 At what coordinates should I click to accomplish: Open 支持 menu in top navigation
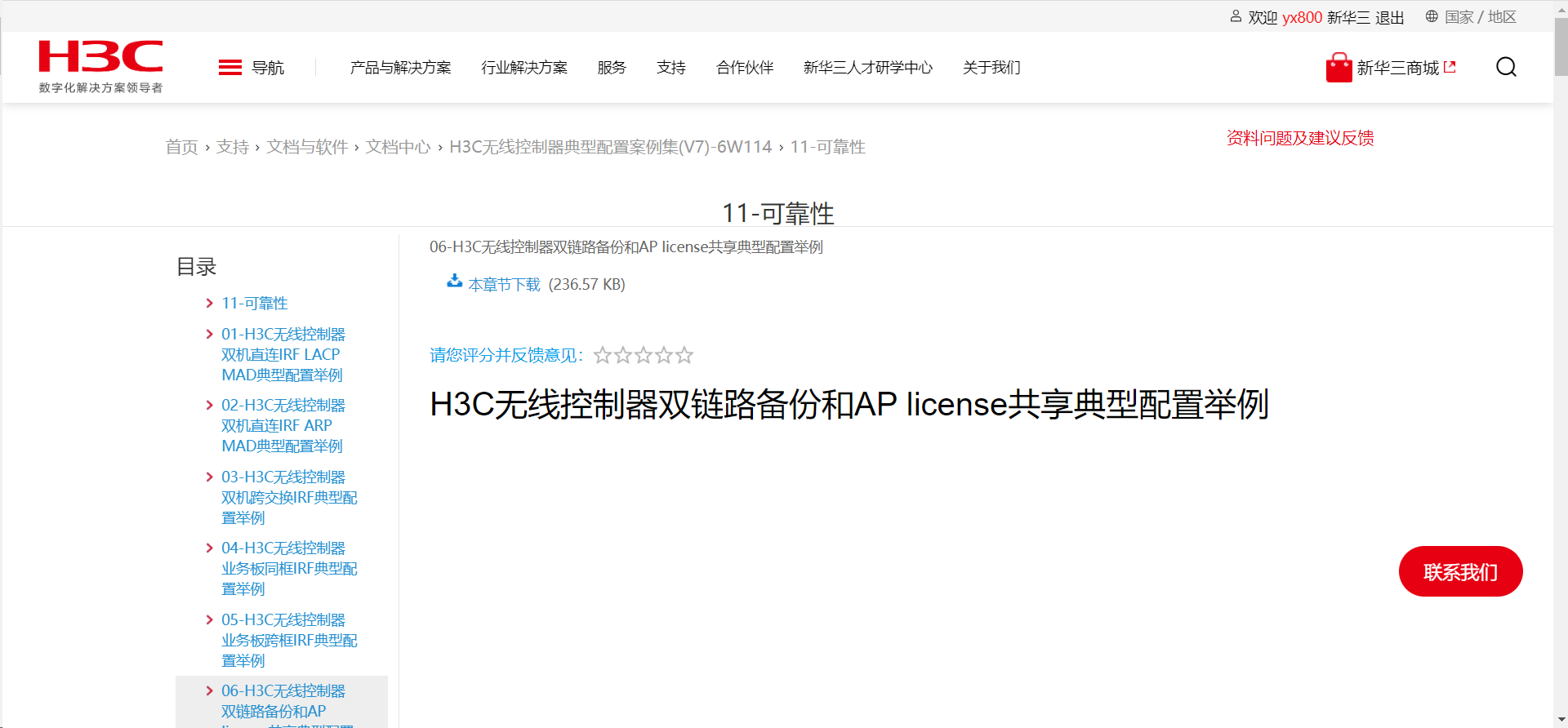(x=671, y=68)
